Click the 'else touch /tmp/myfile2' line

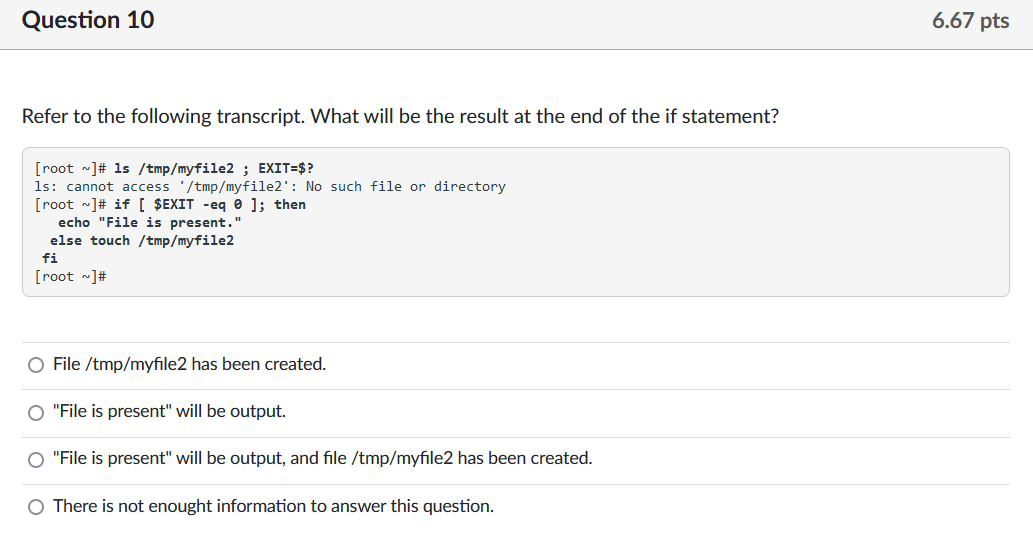[142, 240]
